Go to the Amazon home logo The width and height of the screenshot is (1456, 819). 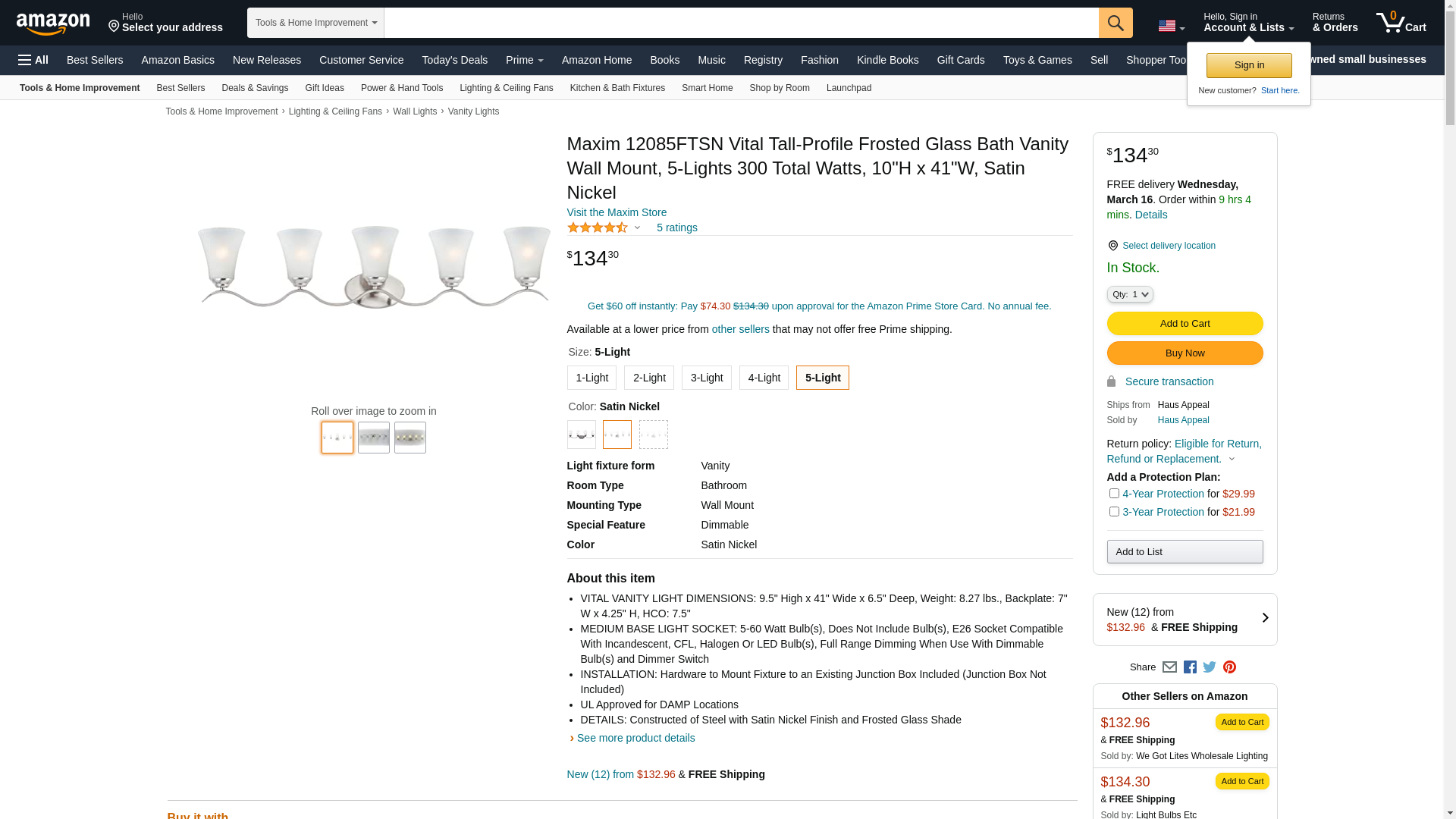53,24
